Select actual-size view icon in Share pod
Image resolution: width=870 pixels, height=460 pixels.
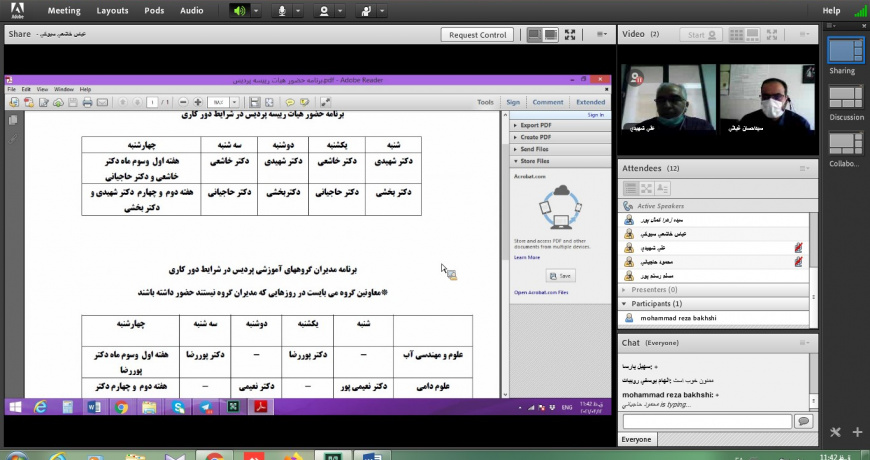[x=551, y=34]
